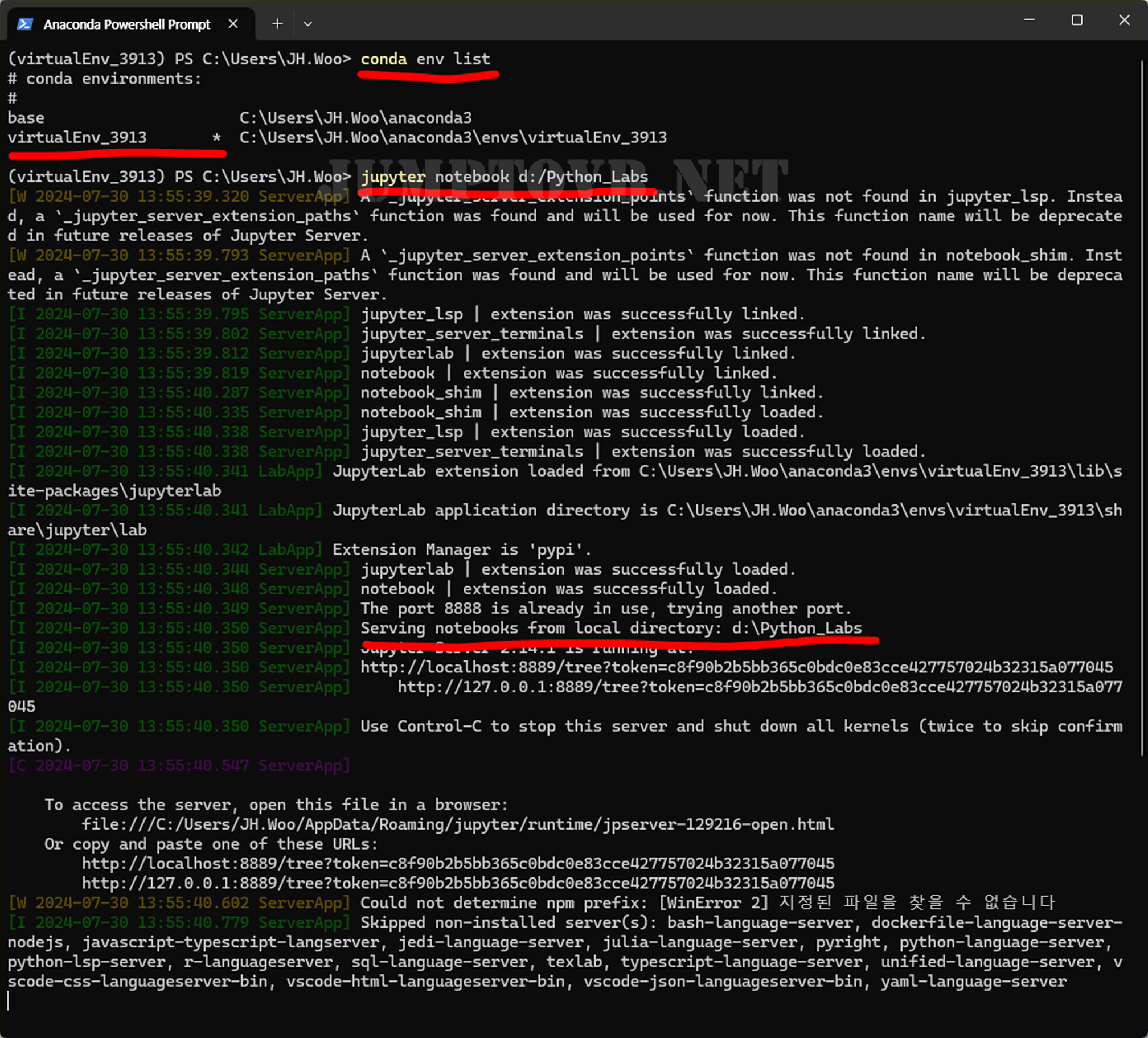Close the terminal window

point(1124,20)
